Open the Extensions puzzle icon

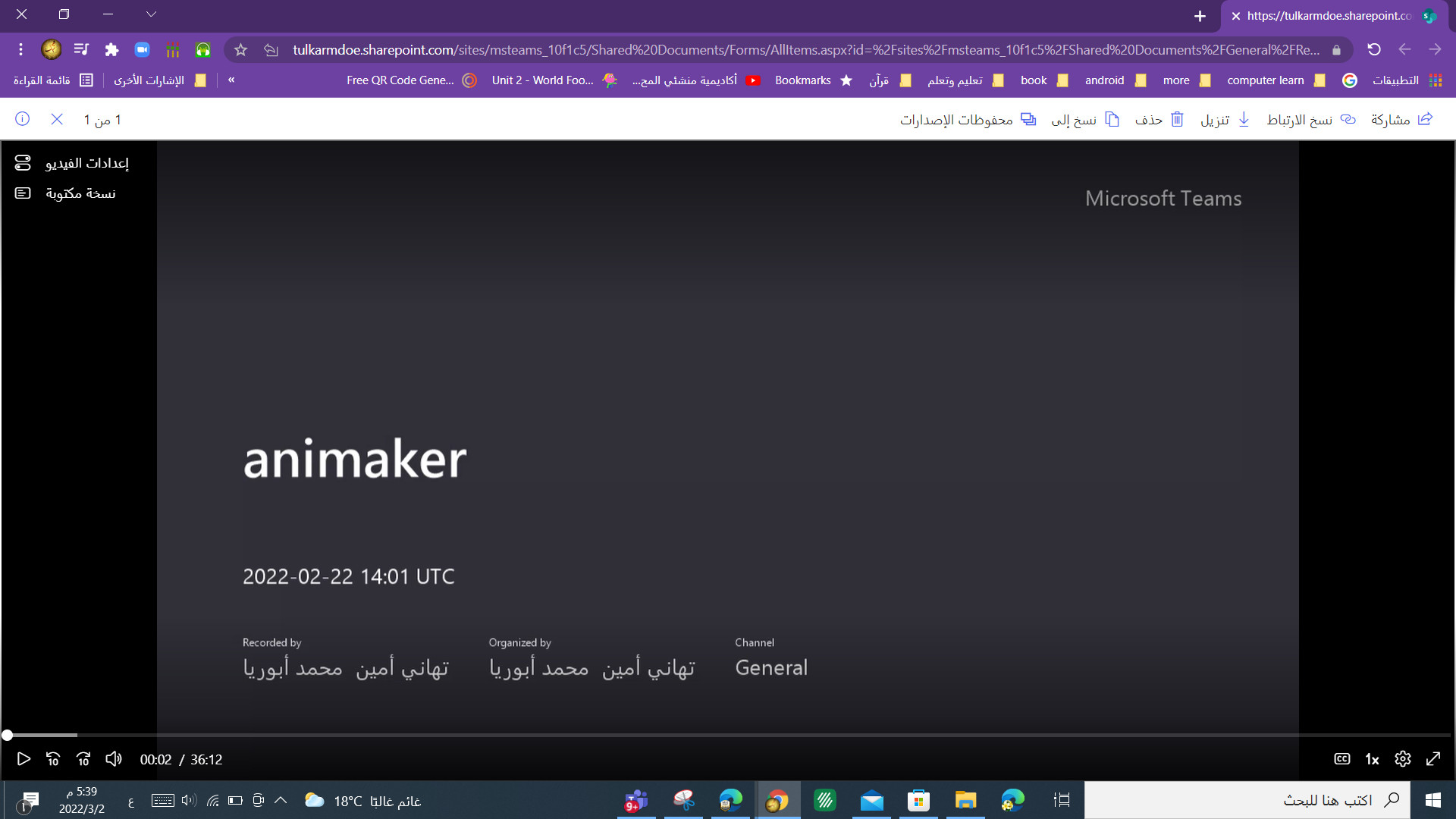[x=111, y=50]
